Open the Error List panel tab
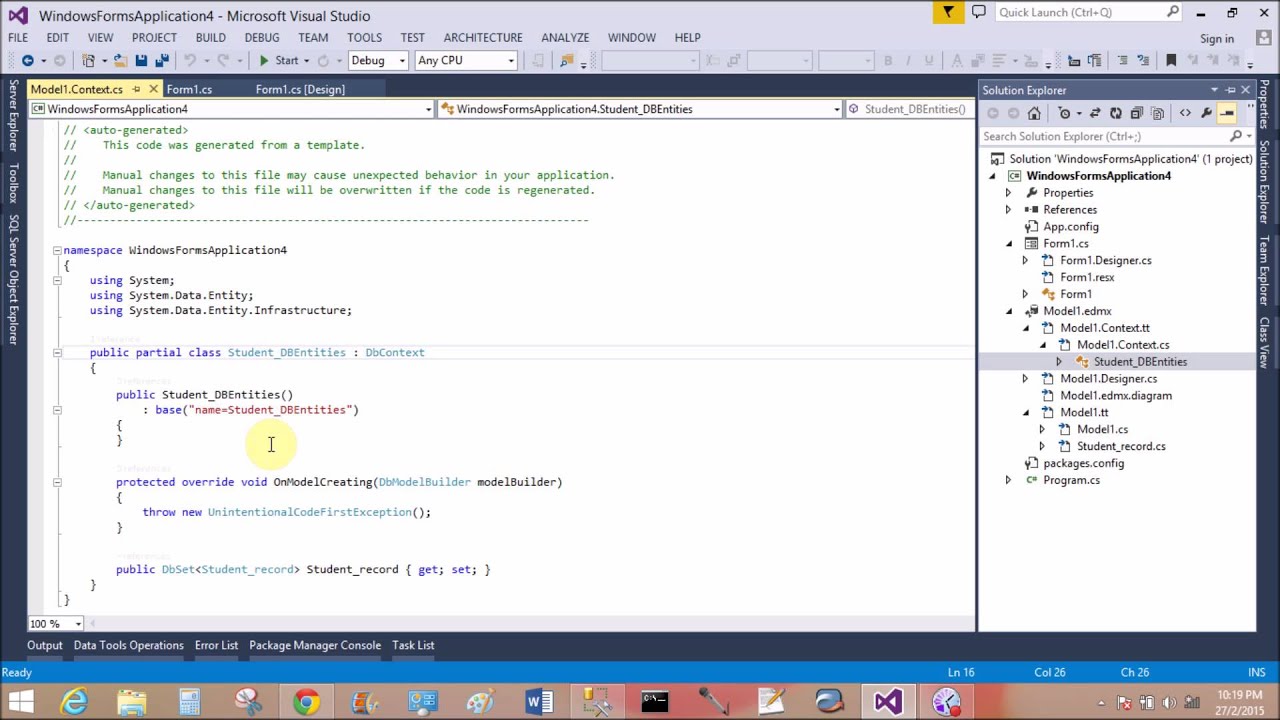The image size is (1280, 720). [216, 645]
